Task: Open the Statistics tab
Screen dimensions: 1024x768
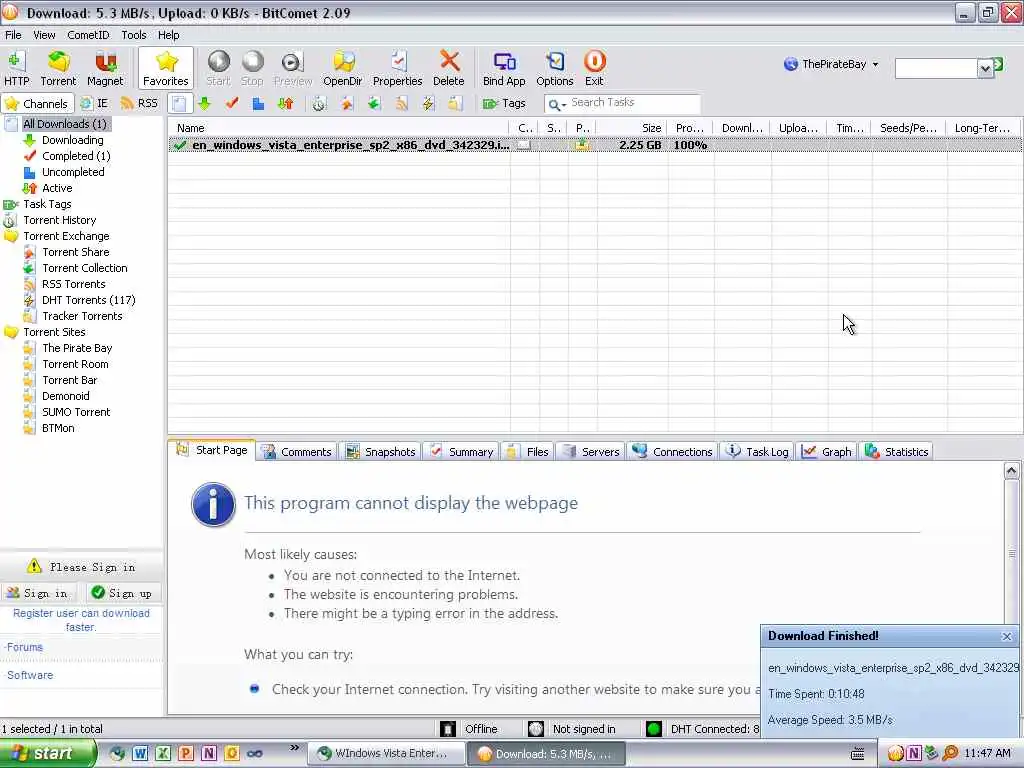Action: click(896, 451)
